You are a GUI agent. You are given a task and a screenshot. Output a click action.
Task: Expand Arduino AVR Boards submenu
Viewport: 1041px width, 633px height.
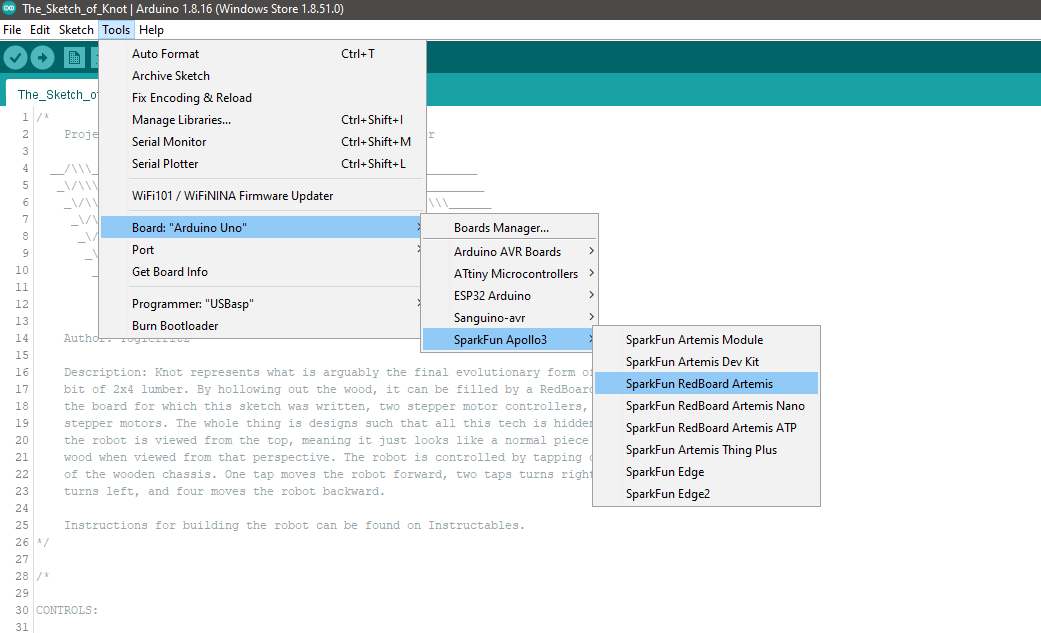pyautogui.click(x=509, y=252)
